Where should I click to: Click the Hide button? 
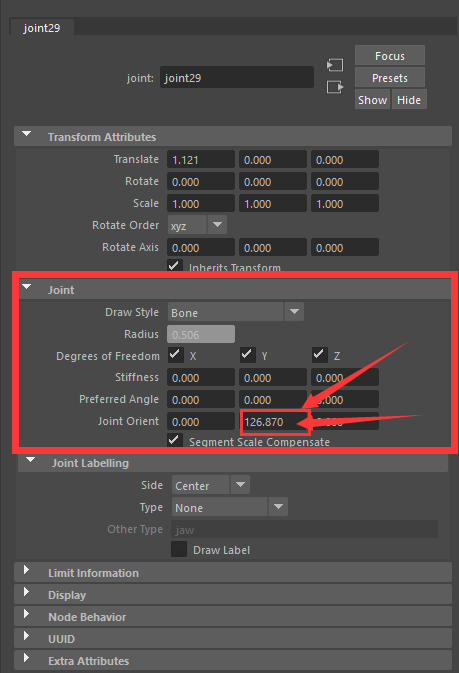[409, 100]
